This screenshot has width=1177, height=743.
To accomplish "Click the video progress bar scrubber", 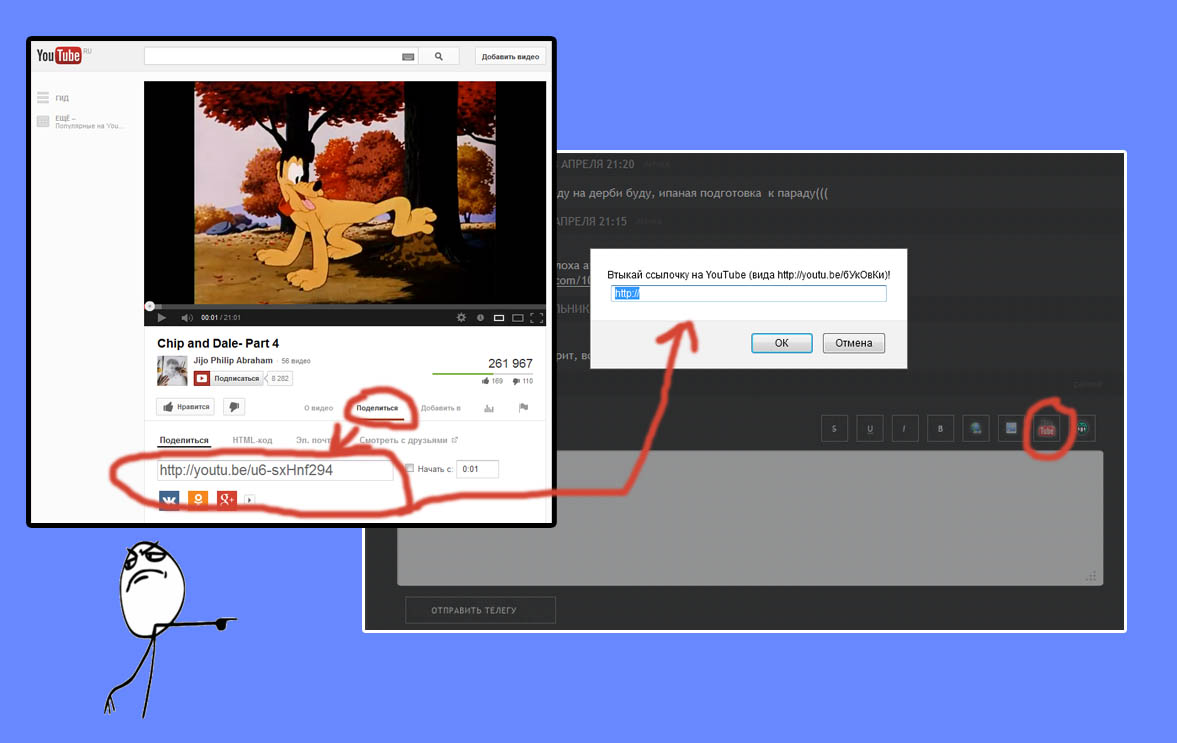I will pos(149,305).
